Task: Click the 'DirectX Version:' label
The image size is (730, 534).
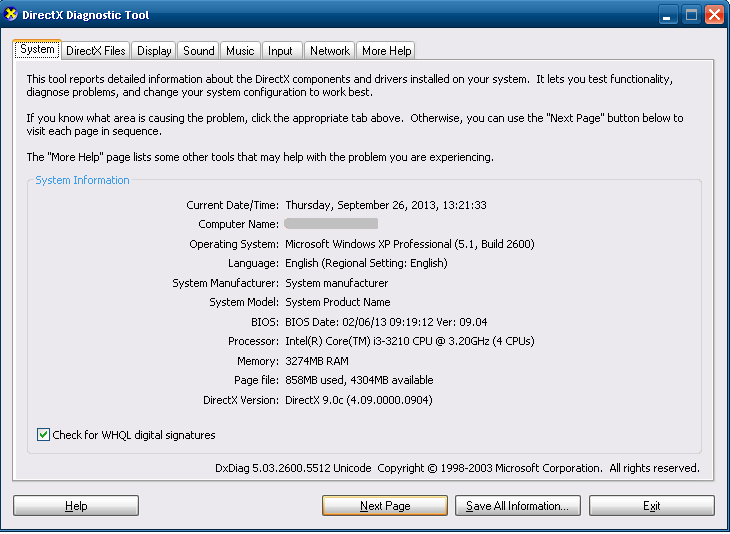Action: click(x=241, y=400)
